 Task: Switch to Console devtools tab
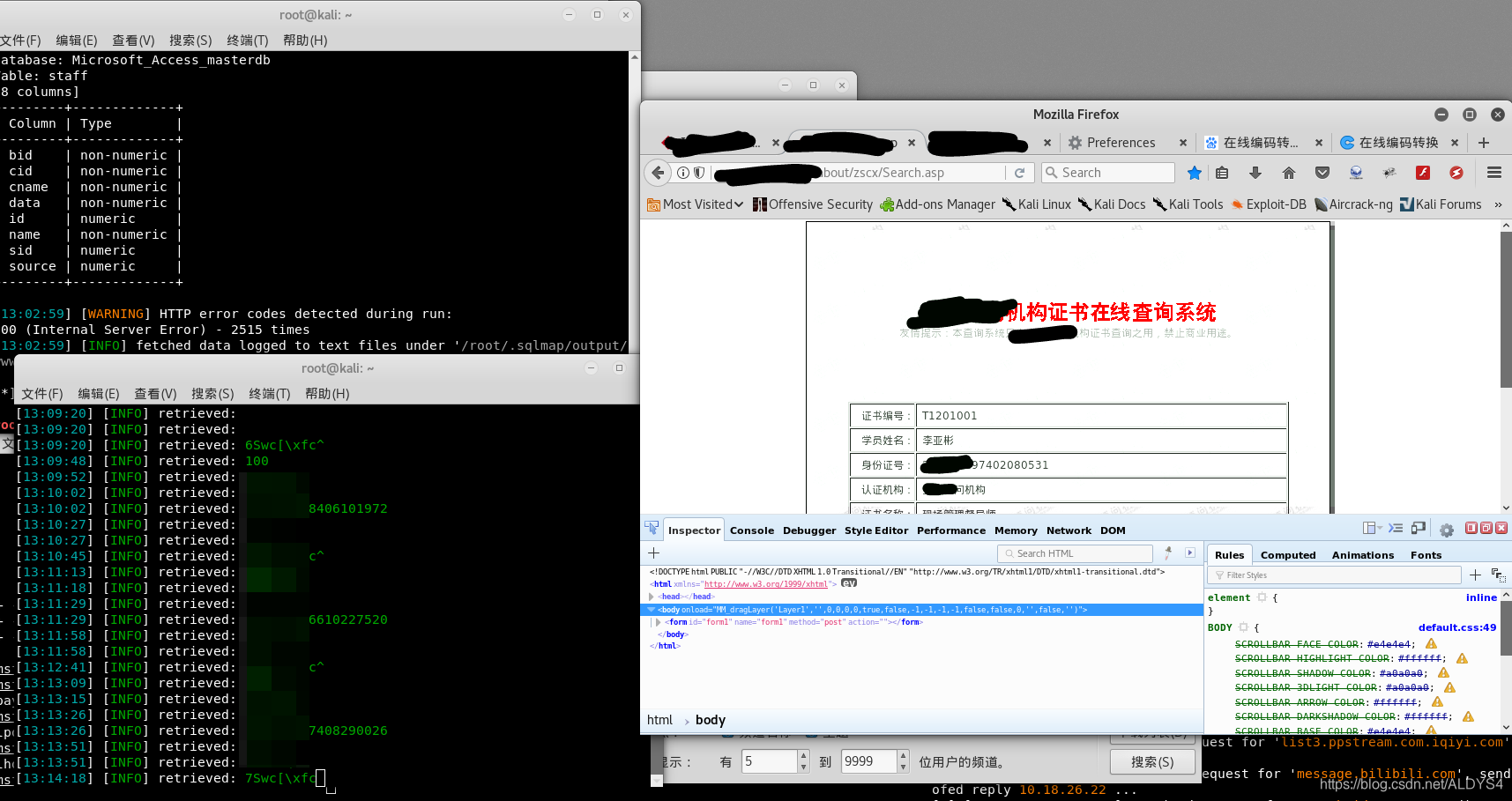752,530
